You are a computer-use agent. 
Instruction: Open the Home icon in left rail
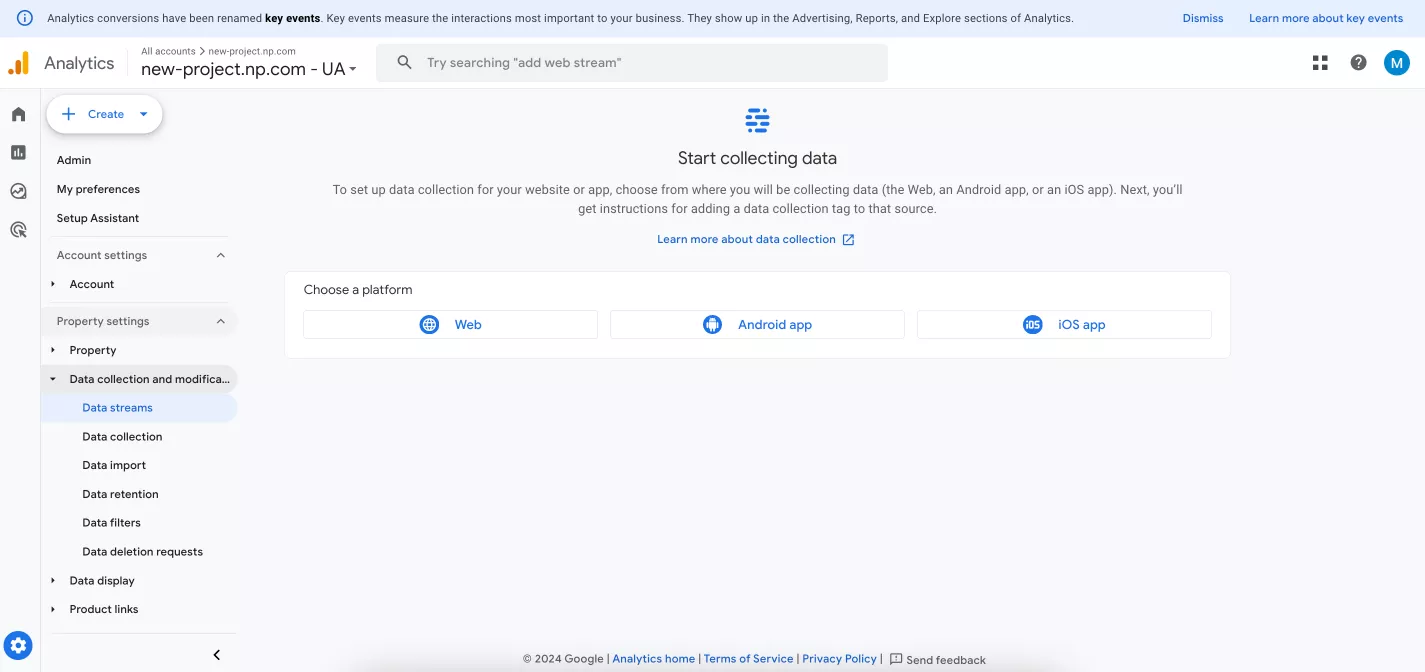18,114
